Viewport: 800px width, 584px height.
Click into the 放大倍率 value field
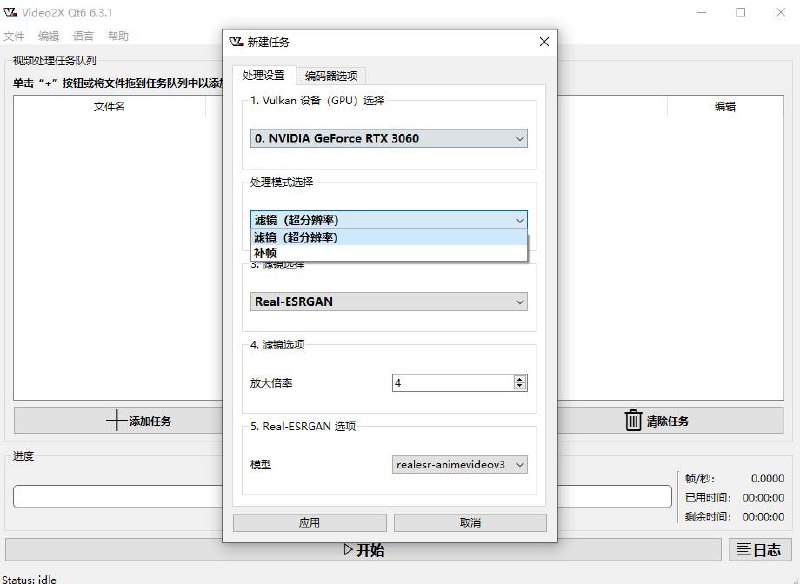point(452,383)
